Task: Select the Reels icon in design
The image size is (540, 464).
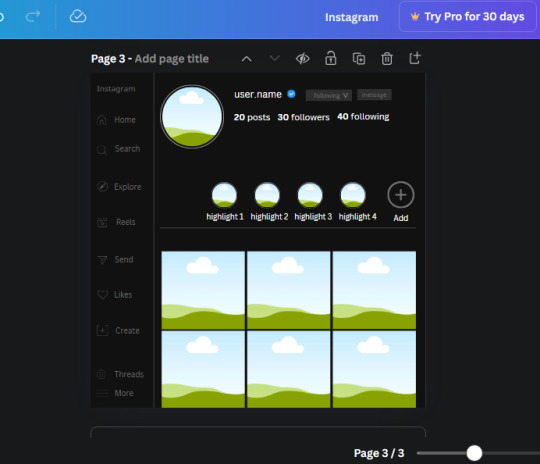Action: (102, 223)
